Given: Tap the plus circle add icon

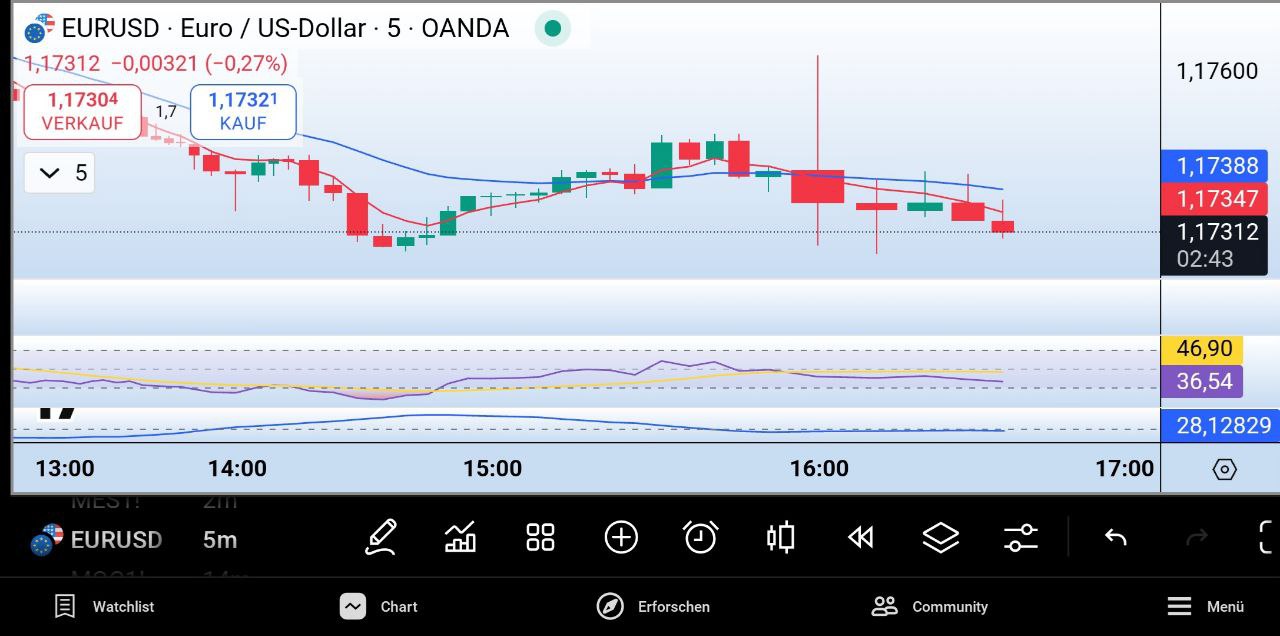Looking at the screenshot, I should point(621,538).
